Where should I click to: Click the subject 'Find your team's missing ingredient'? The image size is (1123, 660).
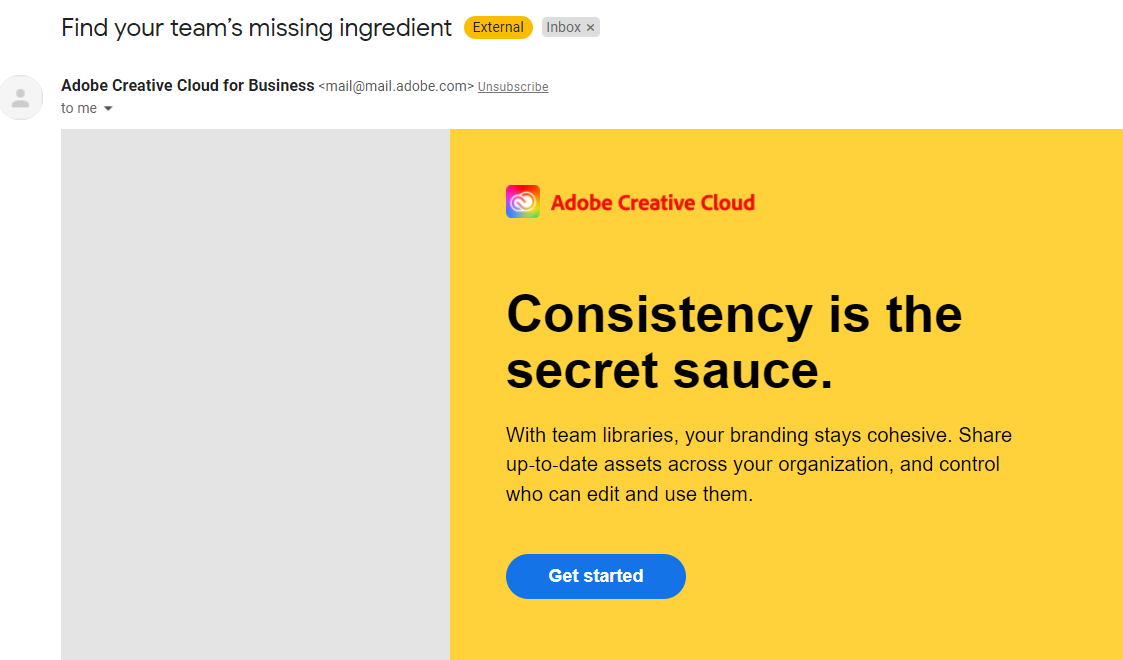point(256,28)
